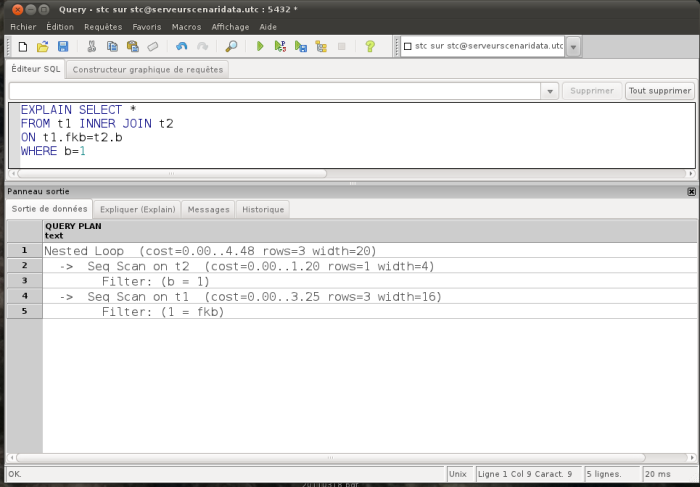The image size is (700, 487).
Task: Select the stc connection combo box
Action: click(x=483, y=46)
